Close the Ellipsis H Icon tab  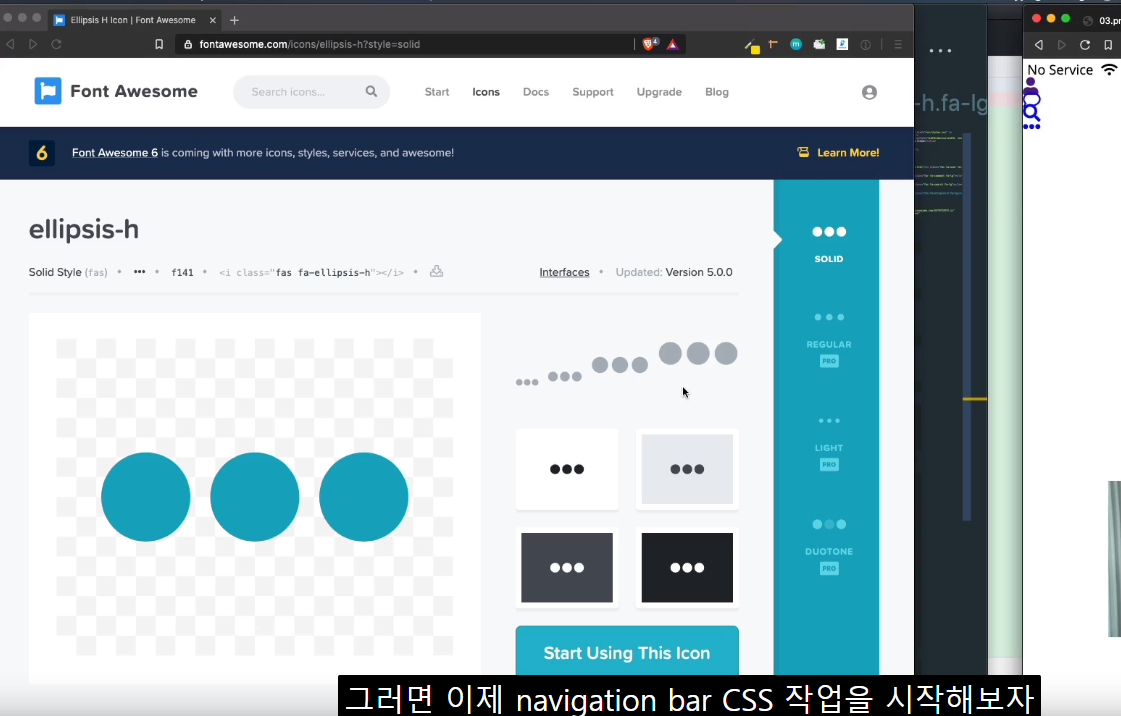tap(212, 20)
